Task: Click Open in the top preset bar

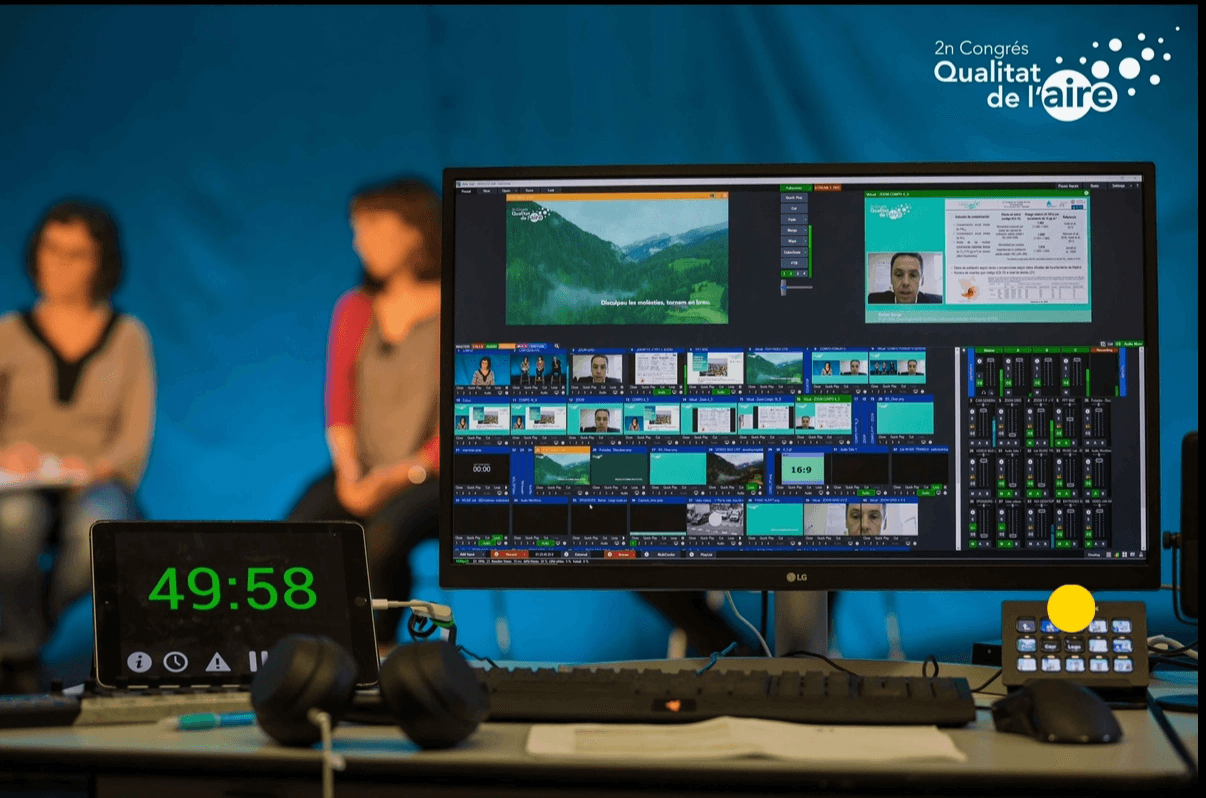Action: [507, 190]
